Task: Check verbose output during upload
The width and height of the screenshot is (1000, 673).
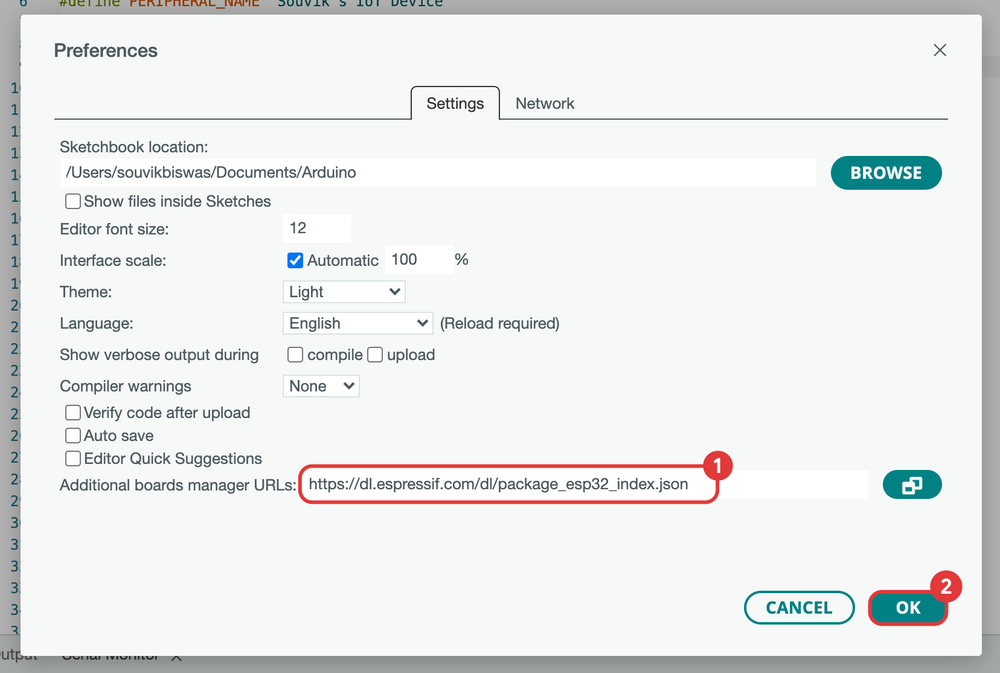Action: pyautogui.click(x=374, y=354)
